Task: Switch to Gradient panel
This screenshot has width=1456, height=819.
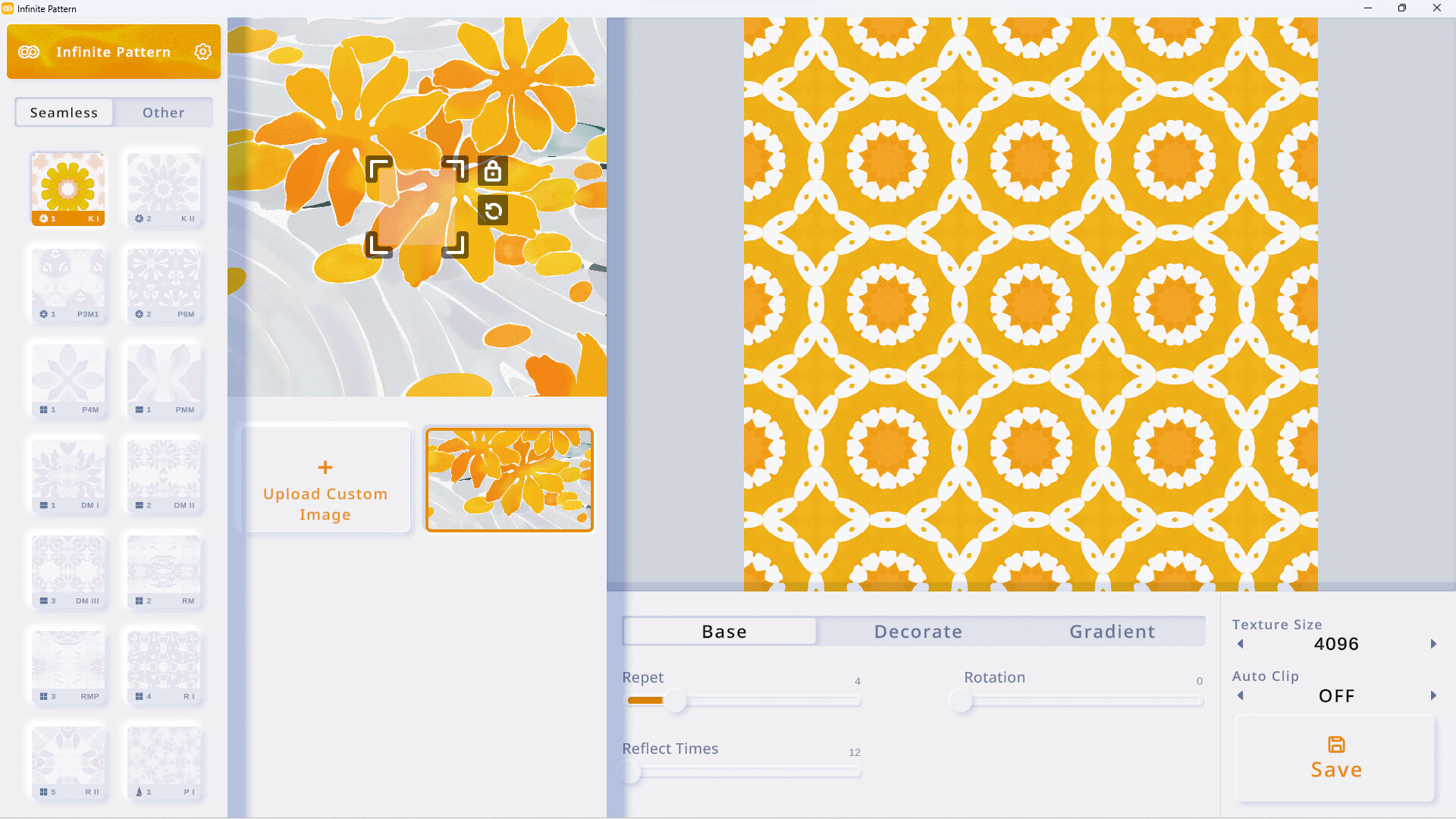Action: click(x=1112, y=631)
